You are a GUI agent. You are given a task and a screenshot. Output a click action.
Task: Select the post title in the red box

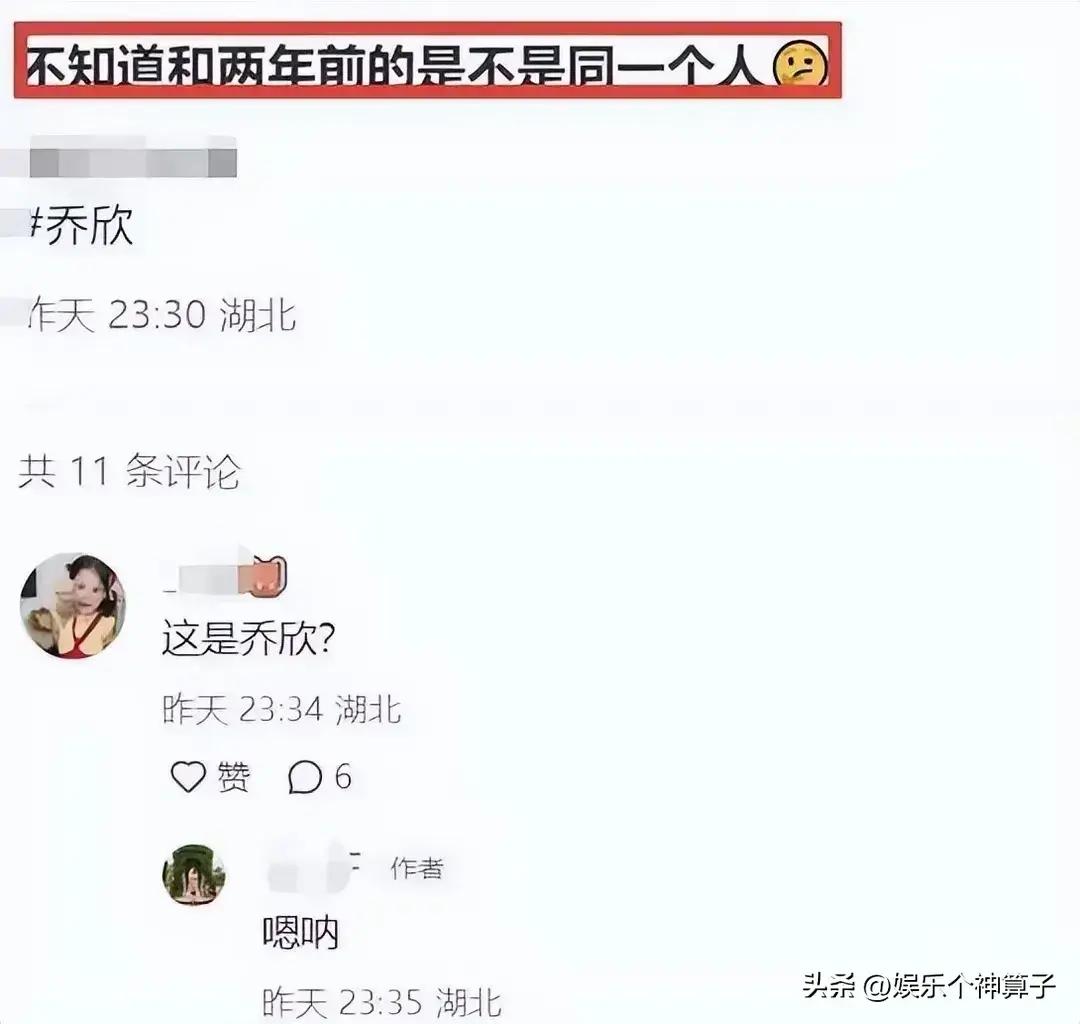click(427, 61)
